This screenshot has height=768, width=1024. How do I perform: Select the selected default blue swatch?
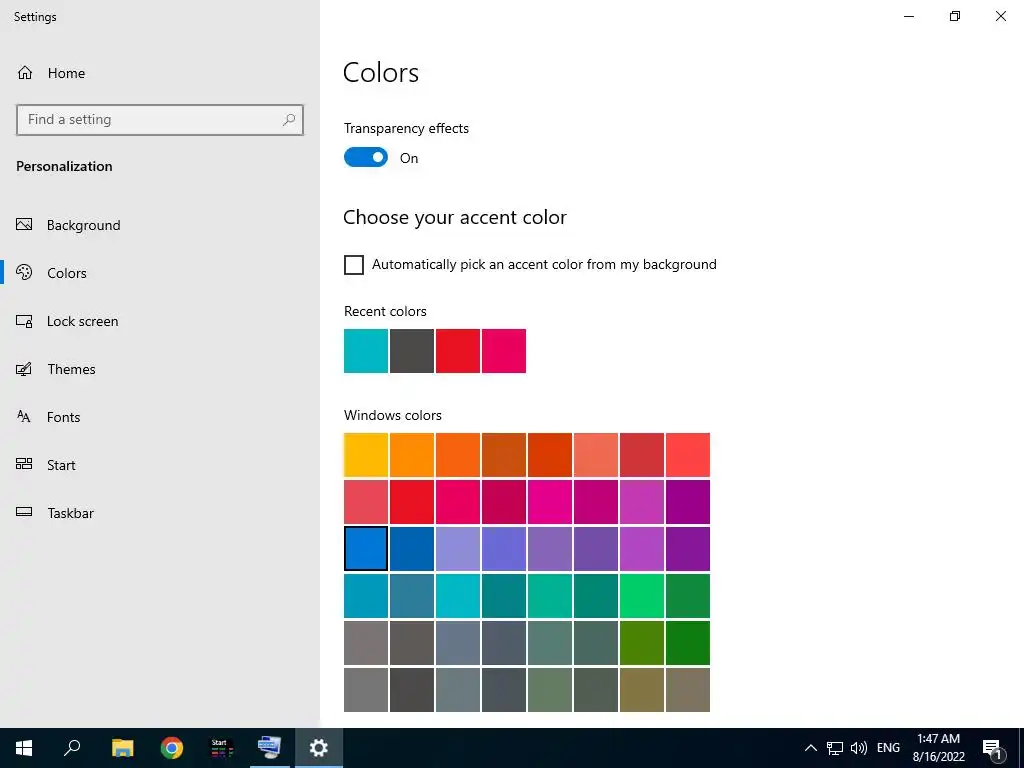point(366,549)
